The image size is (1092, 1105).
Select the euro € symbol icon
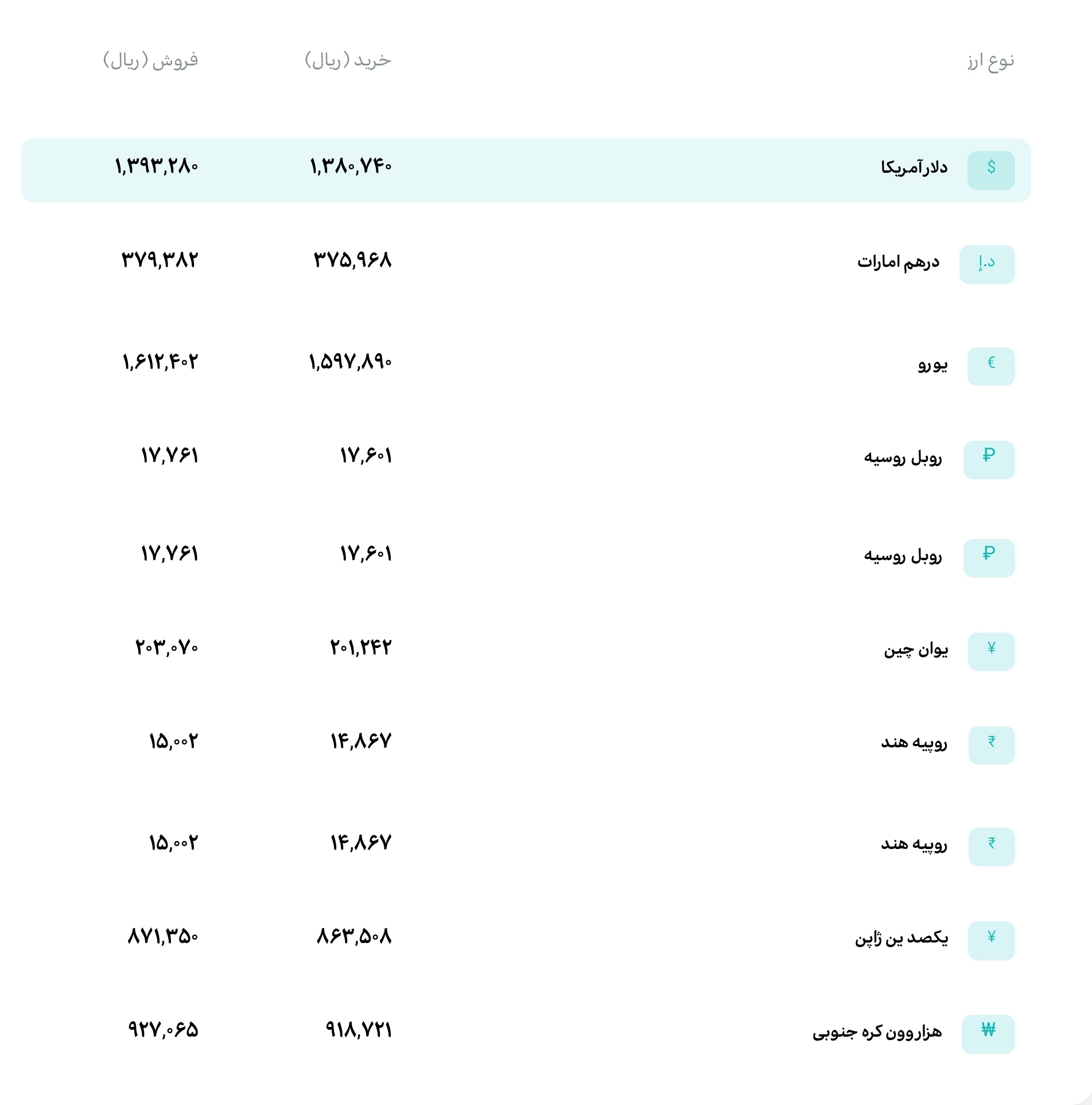990,366
